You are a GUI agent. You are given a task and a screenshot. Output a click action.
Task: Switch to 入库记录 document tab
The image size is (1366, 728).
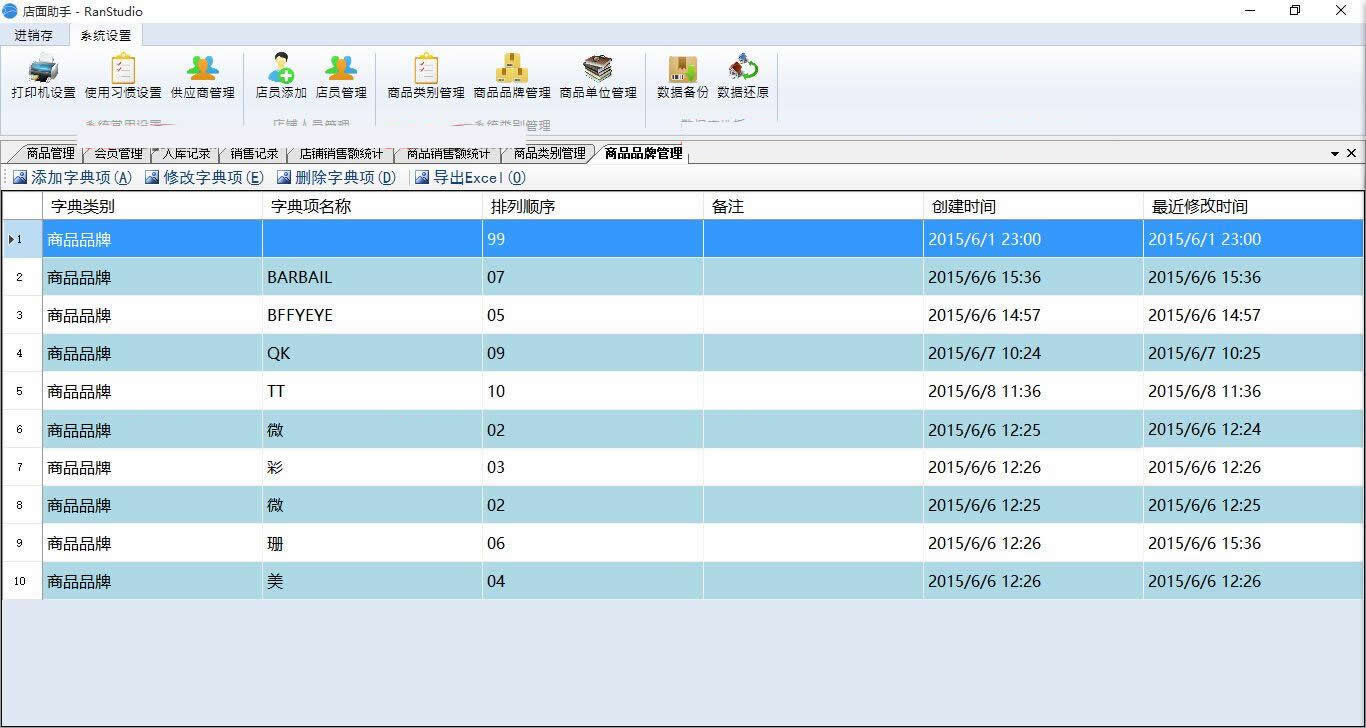(186, 154)
